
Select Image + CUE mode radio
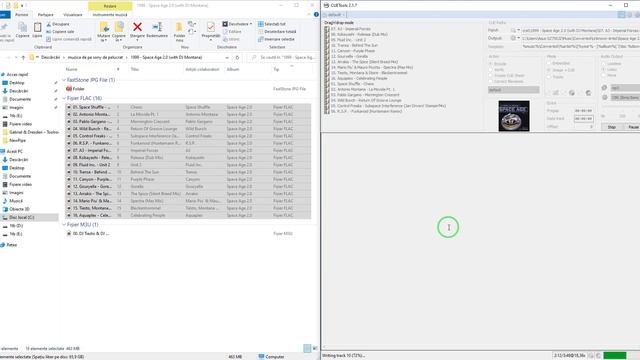(x=549, y=70)
